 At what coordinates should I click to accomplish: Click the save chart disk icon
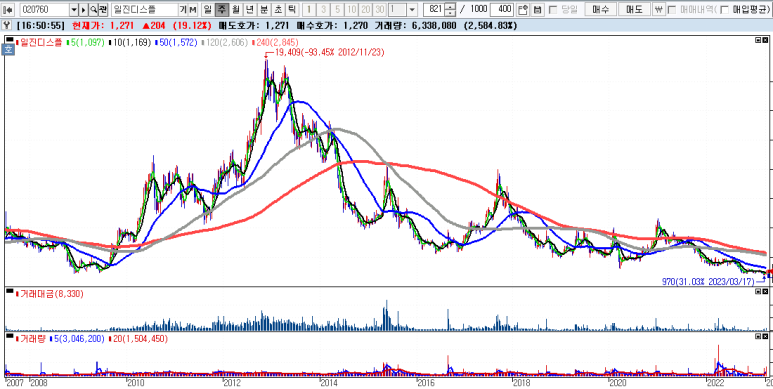coord(537,9)
